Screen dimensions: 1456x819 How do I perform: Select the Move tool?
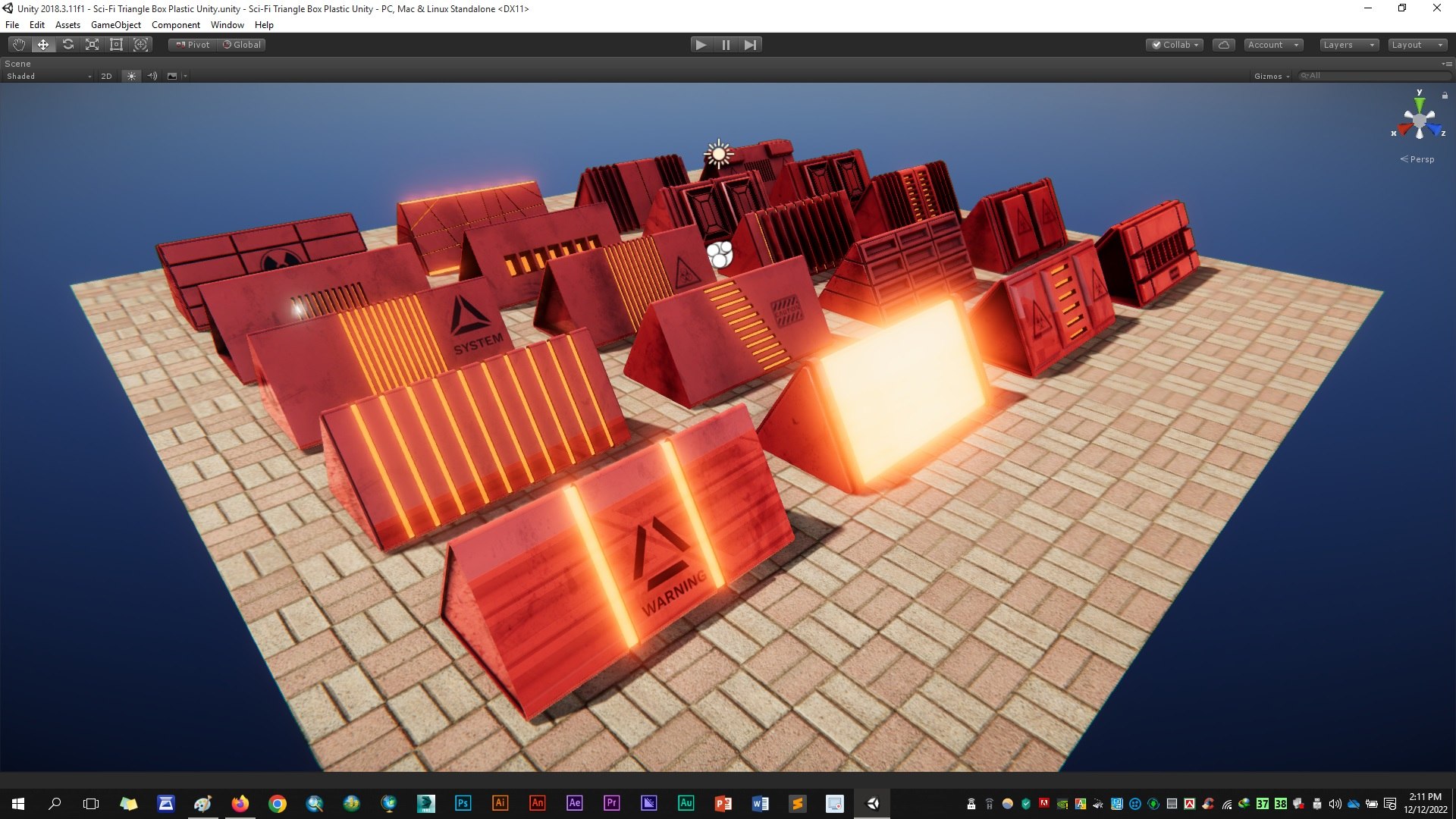[x=43, y=45]
